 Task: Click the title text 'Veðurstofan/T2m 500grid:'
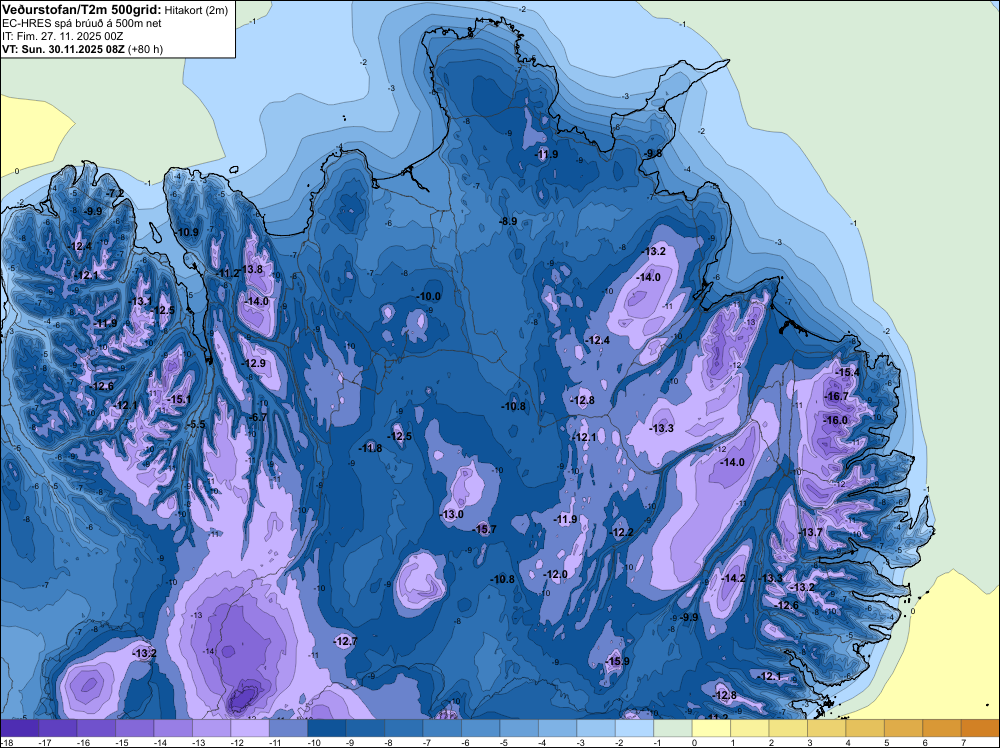(x=82, y=10)
